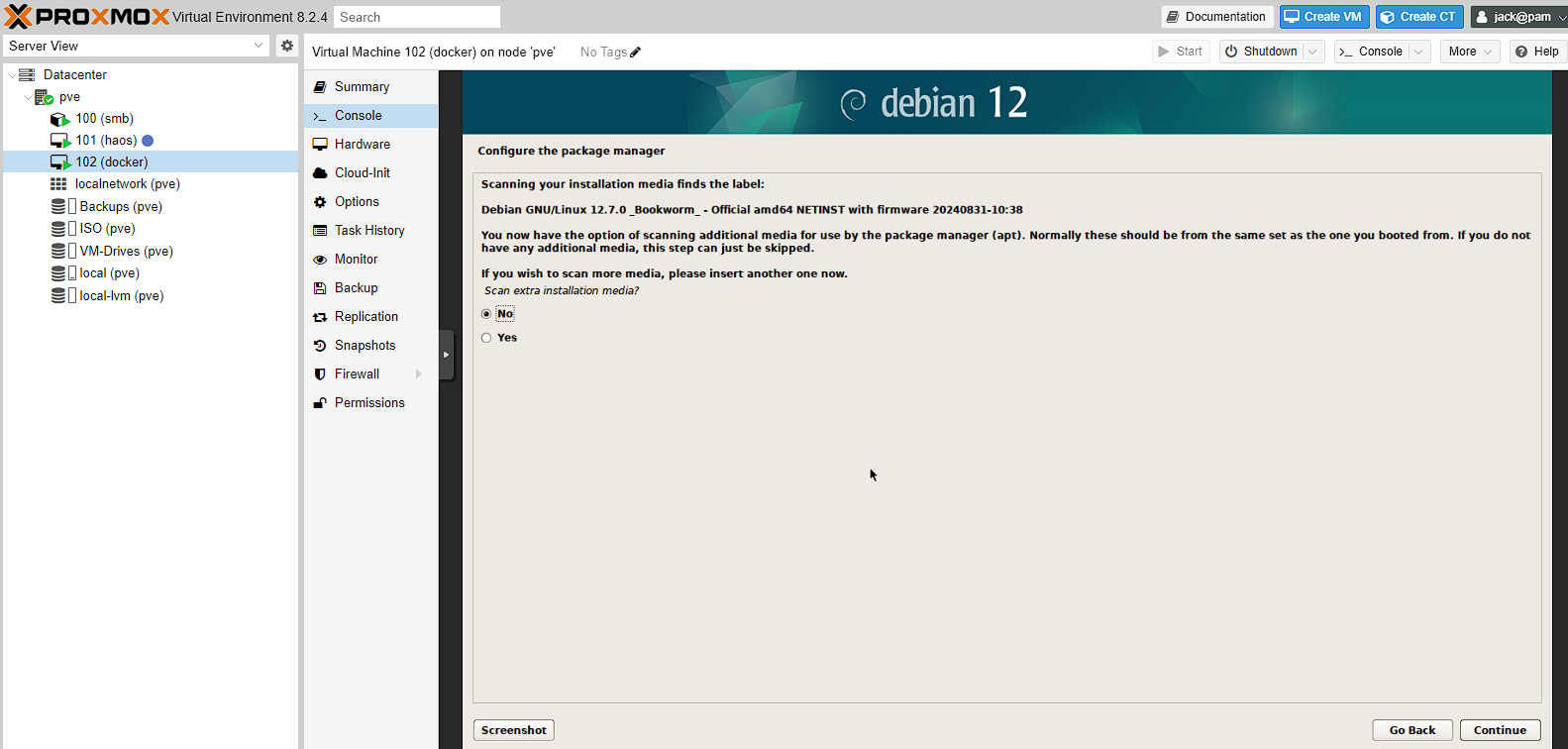Click the localnetwork (pve) grid icon

click(58, 184)
